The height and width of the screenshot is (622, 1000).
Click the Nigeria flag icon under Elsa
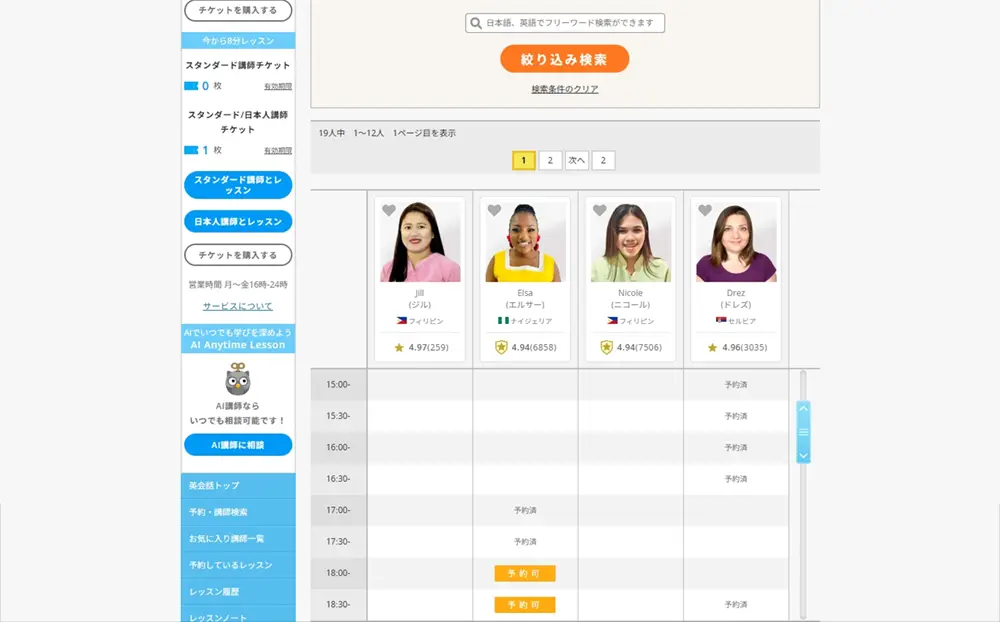click(503, 321)
